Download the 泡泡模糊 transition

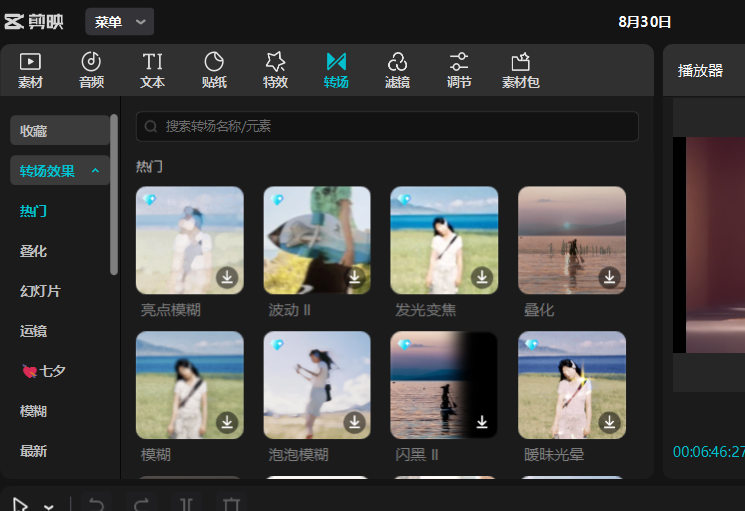click(x=354, y=422)
